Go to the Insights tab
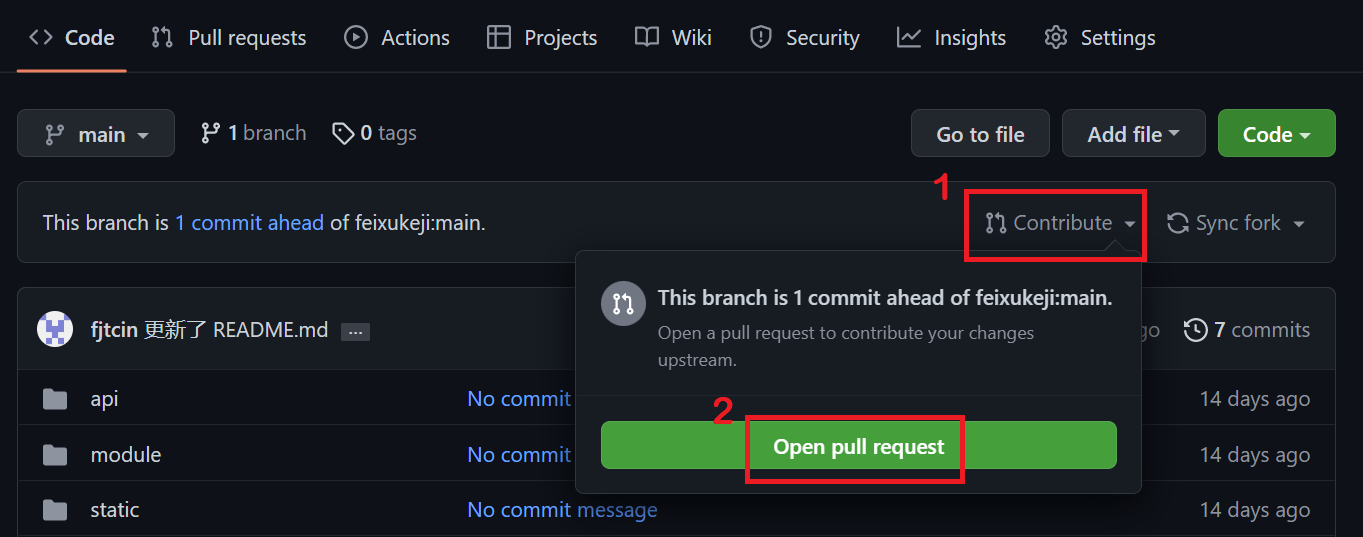This screenshot has height=537, width=1363. pos(951,38)
